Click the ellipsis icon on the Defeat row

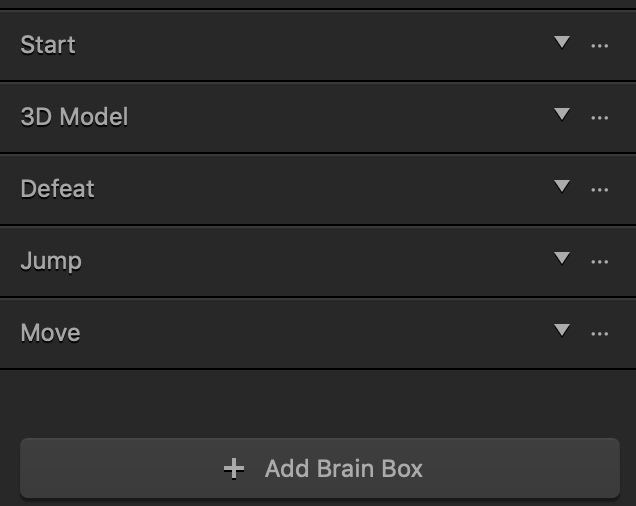click(599, 190)
